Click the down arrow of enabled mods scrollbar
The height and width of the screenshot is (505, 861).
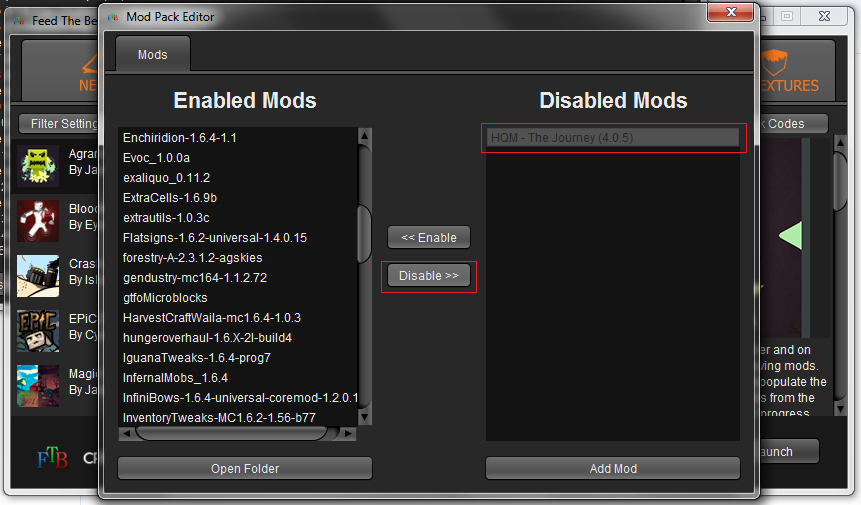(365, 417)
